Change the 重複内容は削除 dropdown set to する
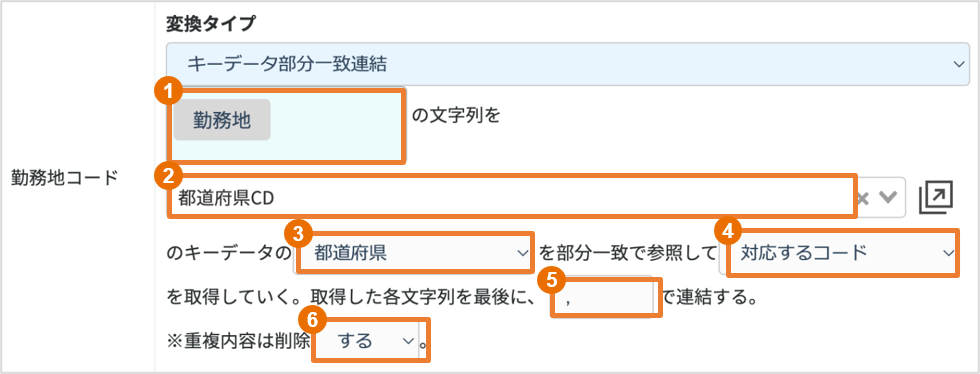980x374 pixels. pos(371,340)
